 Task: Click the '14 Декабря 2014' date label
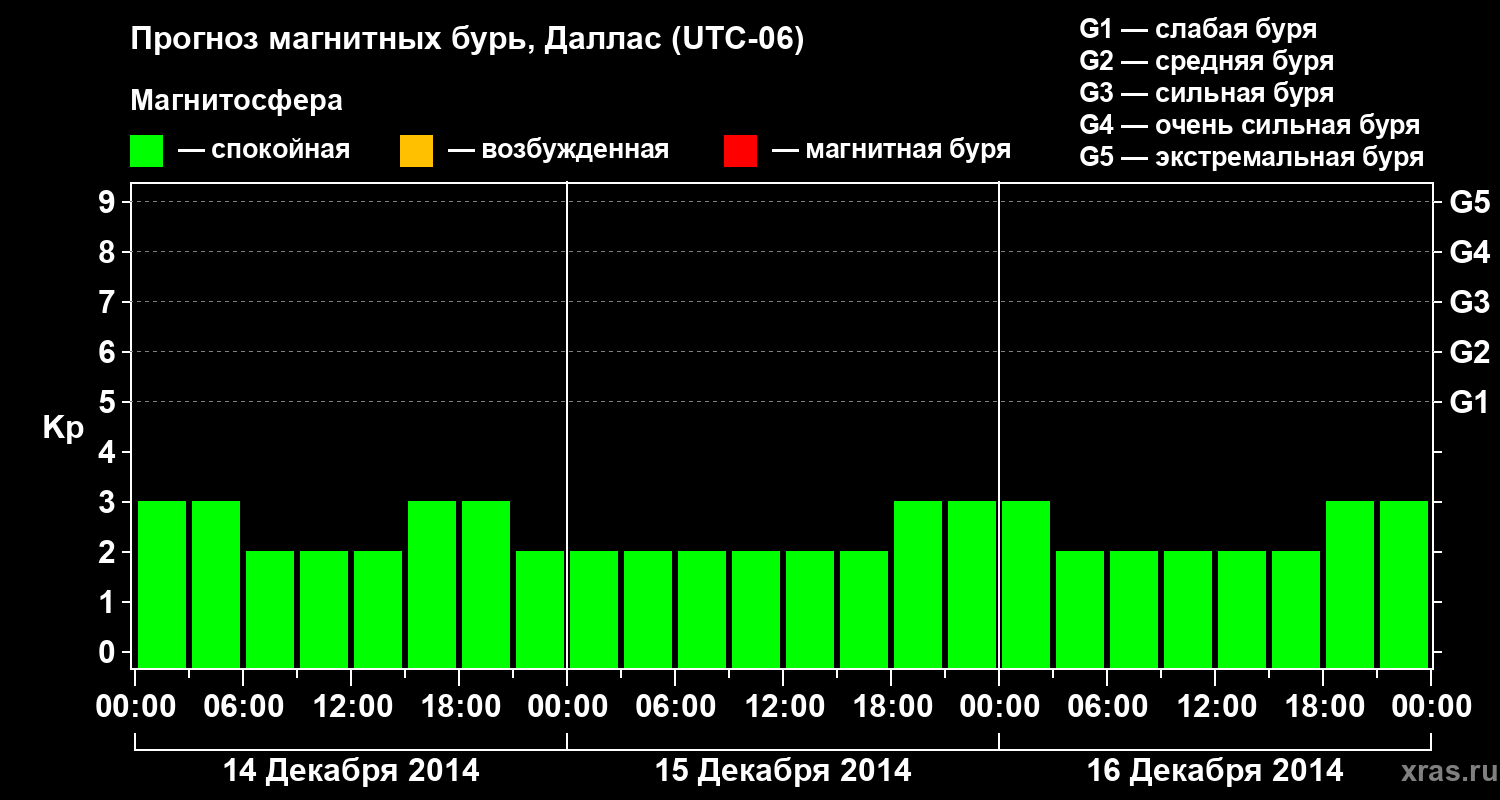coord(351,771)
